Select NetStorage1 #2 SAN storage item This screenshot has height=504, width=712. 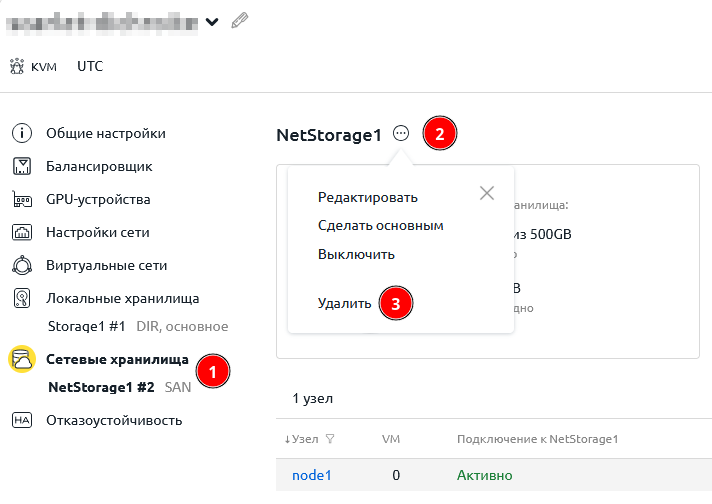101,386
